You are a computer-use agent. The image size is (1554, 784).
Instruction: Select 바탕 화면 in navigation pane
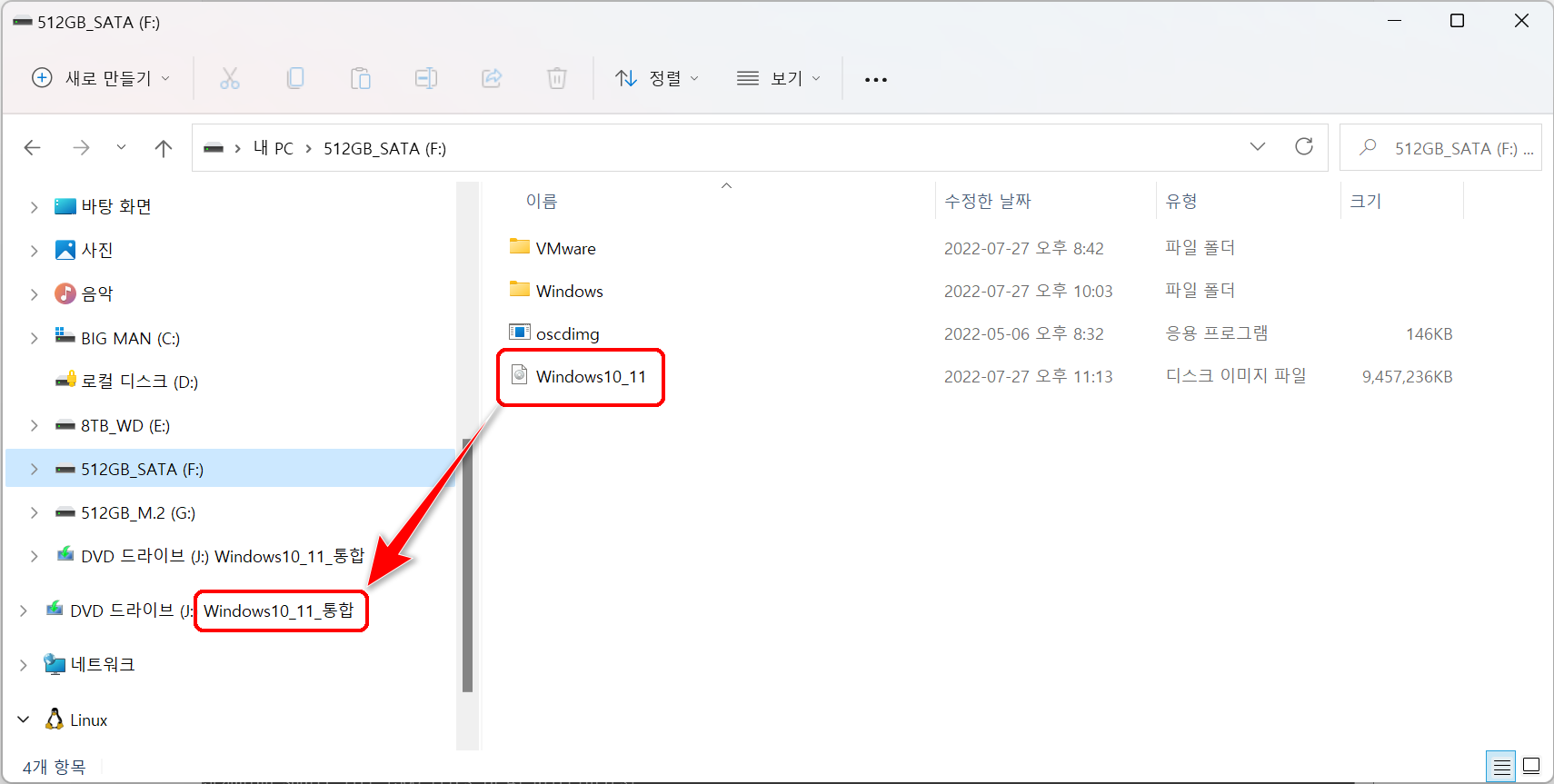[x=116, y=206]
